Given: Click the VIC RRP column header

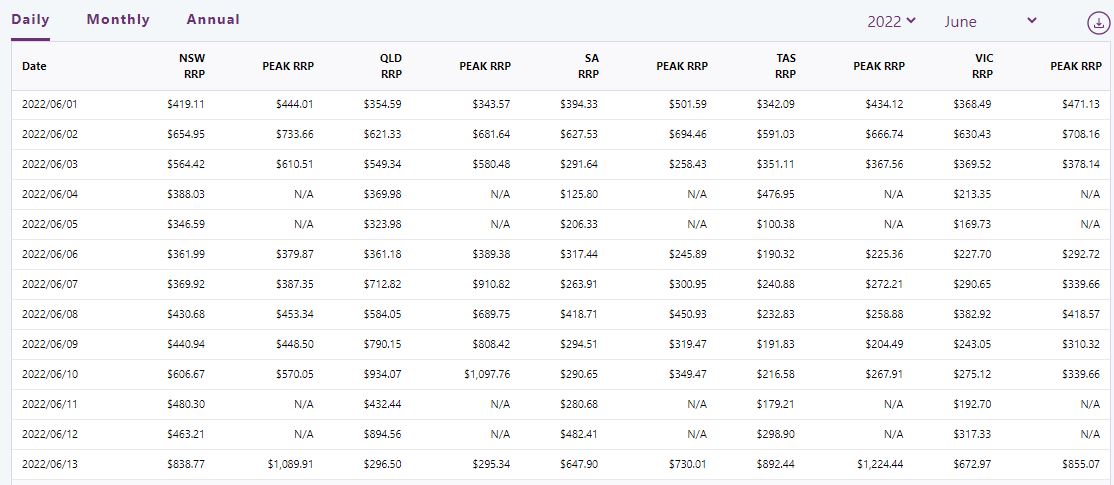Looking at the screenshot, I should click(x=983, y=66).
